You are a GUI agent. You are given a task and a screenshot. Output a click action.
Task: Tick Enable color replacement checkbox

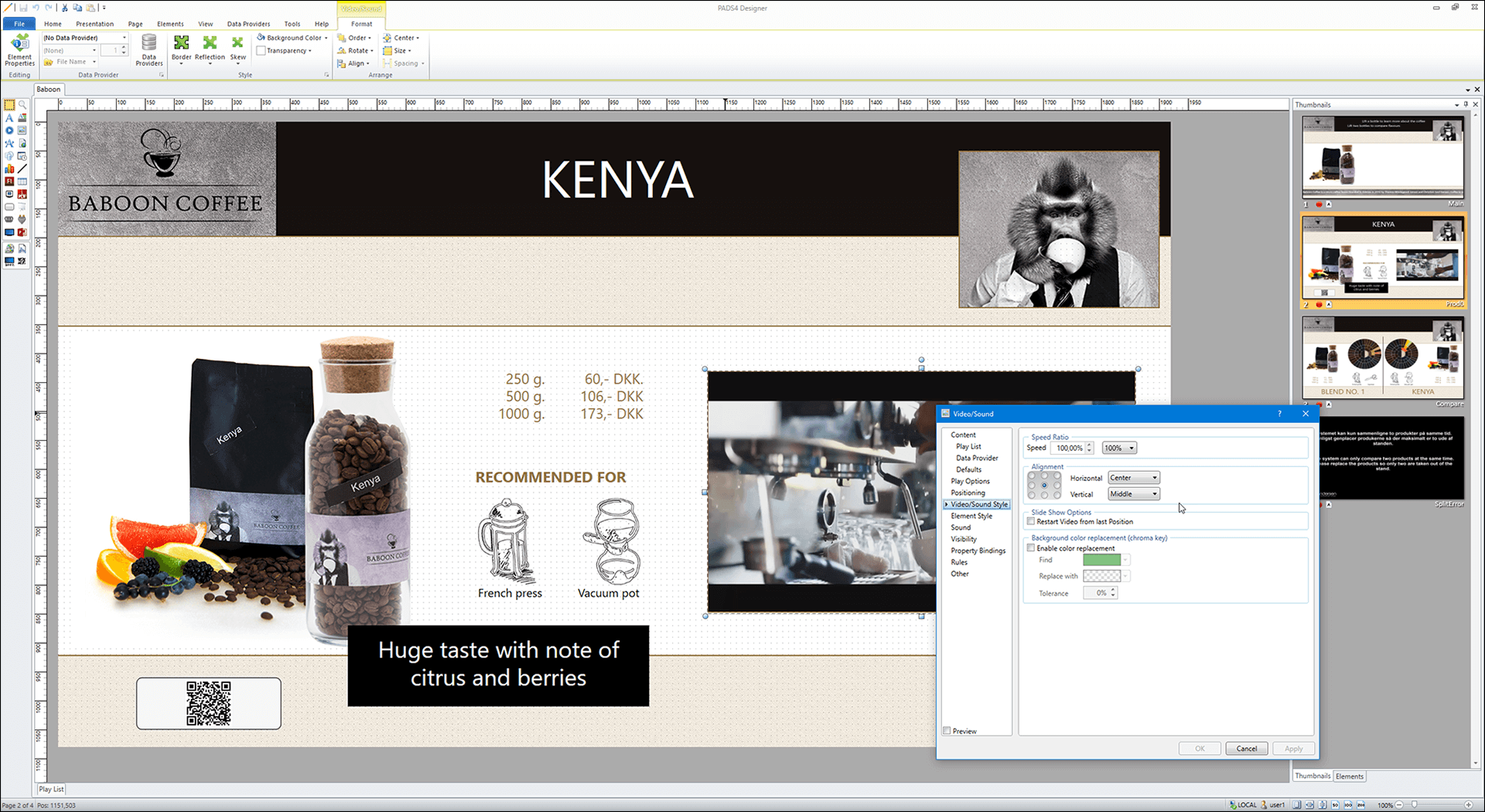pos(1031,548)
